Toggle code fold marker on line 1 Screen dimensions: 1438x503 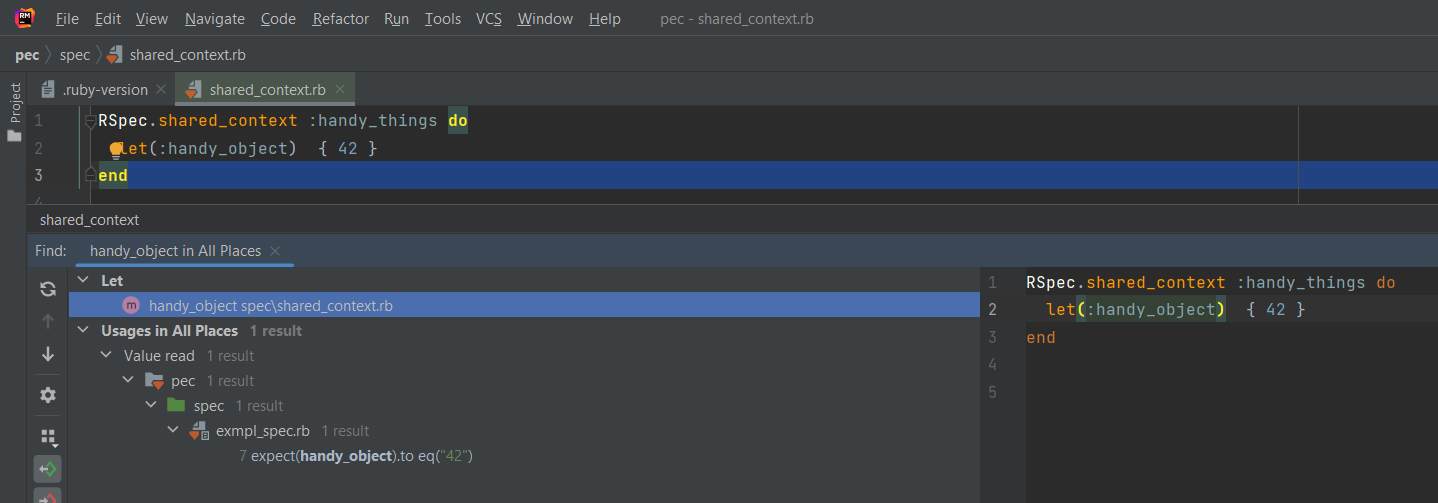pos(90,121)
